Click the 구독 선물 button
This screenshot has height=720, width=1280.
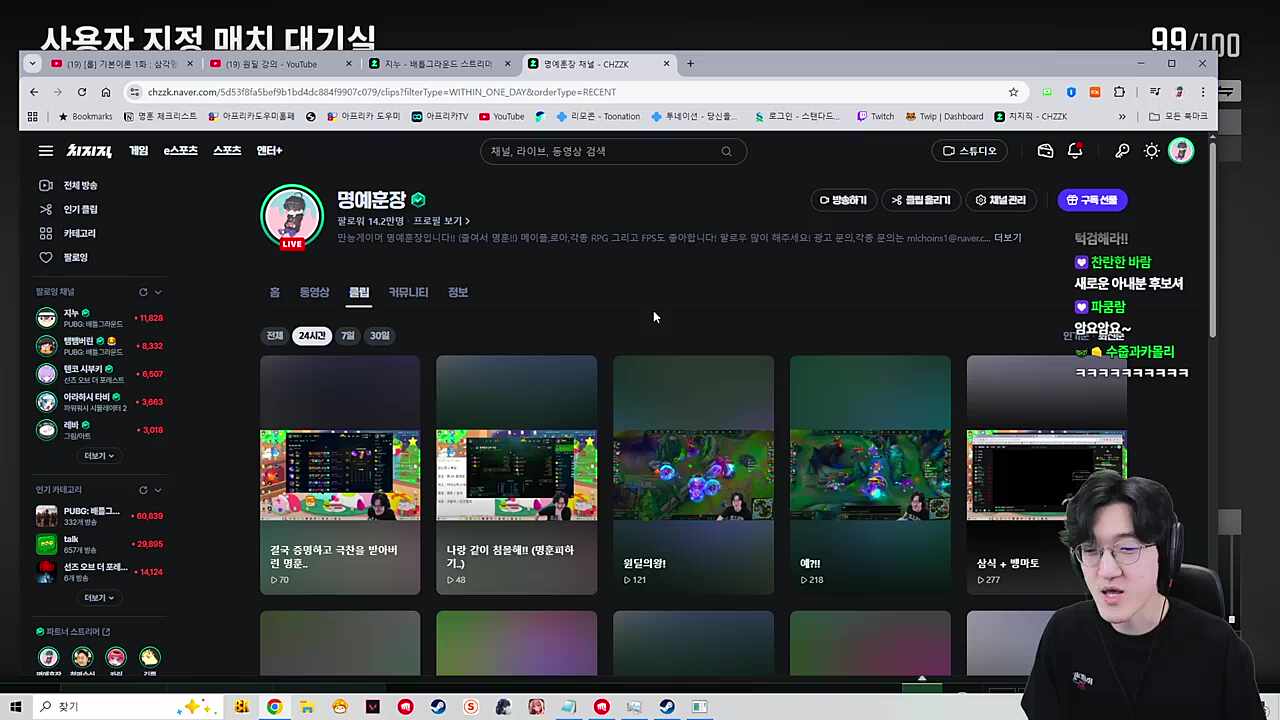point(1092,199)
